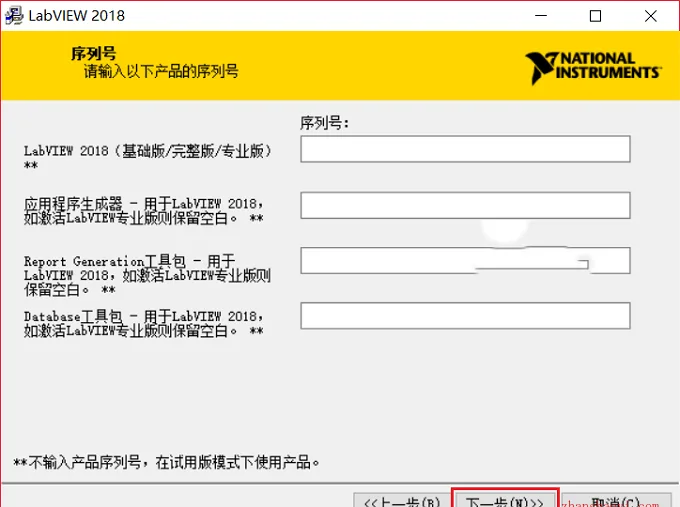Click the LabVIEW 2018 window title text
Viewport: 680px width, 507px height.
[x=77, y=16]
